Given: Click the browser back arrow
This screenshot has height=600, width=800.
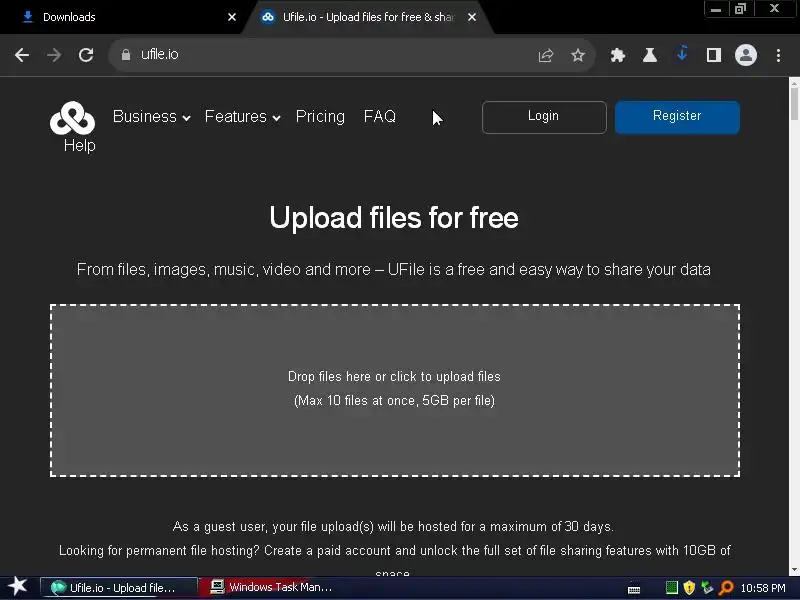Looking at the screenshot, I should point(22,55).
